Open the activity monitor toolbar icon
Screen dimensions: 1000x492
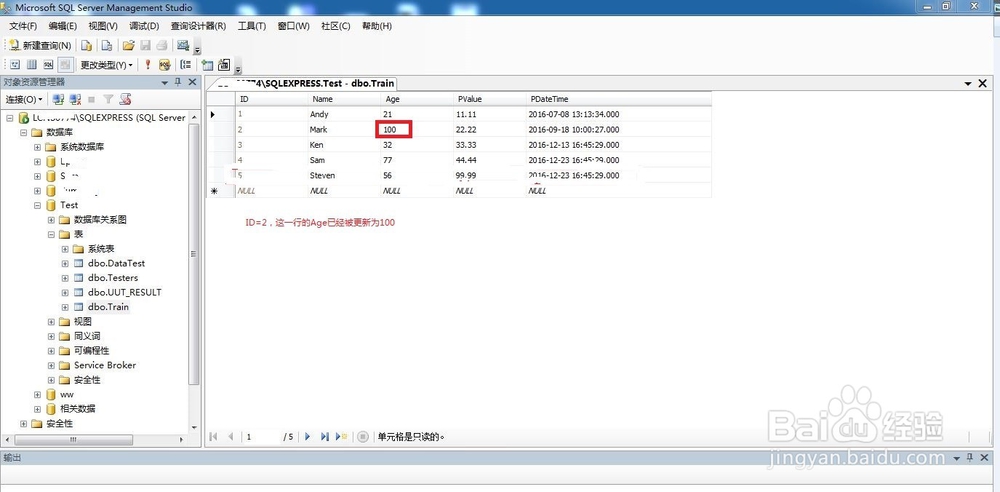[183, 45]
